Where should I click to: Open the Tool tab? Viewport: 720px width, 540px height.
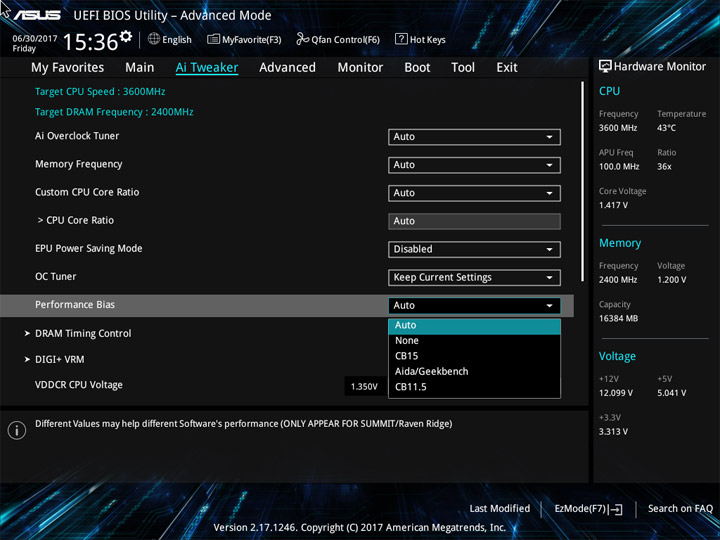tap(463, 68)
